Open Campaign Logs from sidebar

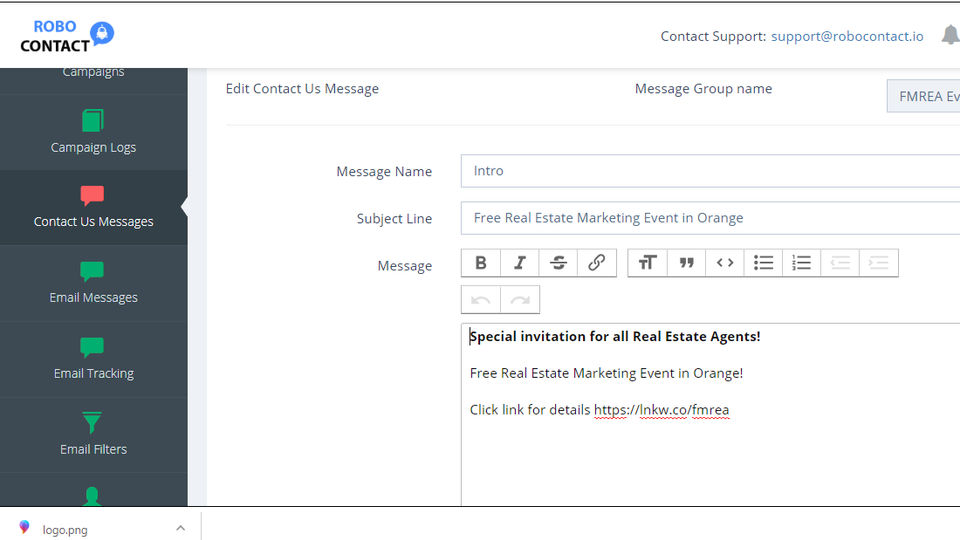pyautogui.click(x=93, y=132)
